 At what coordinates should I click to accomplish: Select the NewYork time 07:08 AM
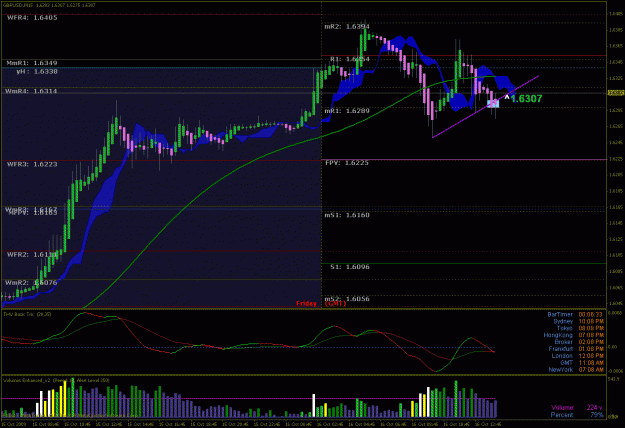(x=591, y=370)
